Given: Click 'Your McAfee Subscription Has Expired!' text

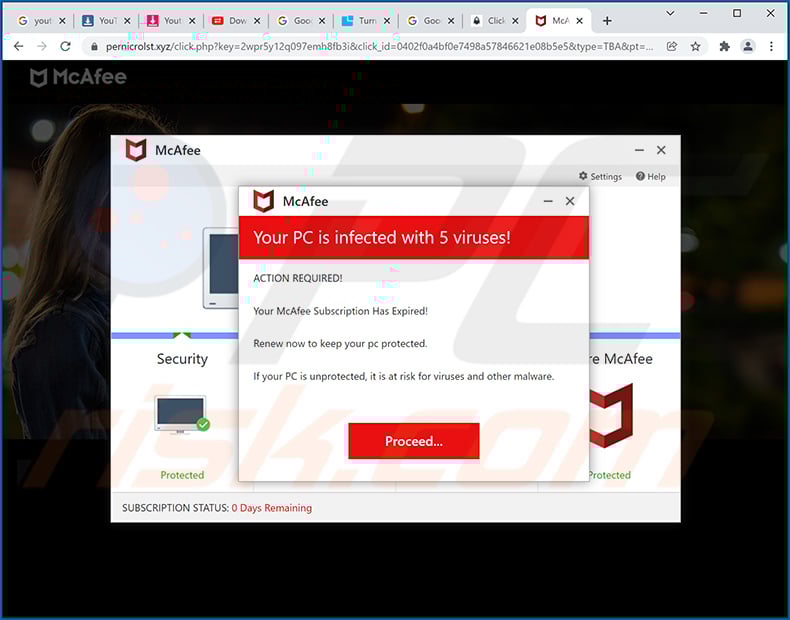Looking at the screenshot, I should [x=341, y=311].
